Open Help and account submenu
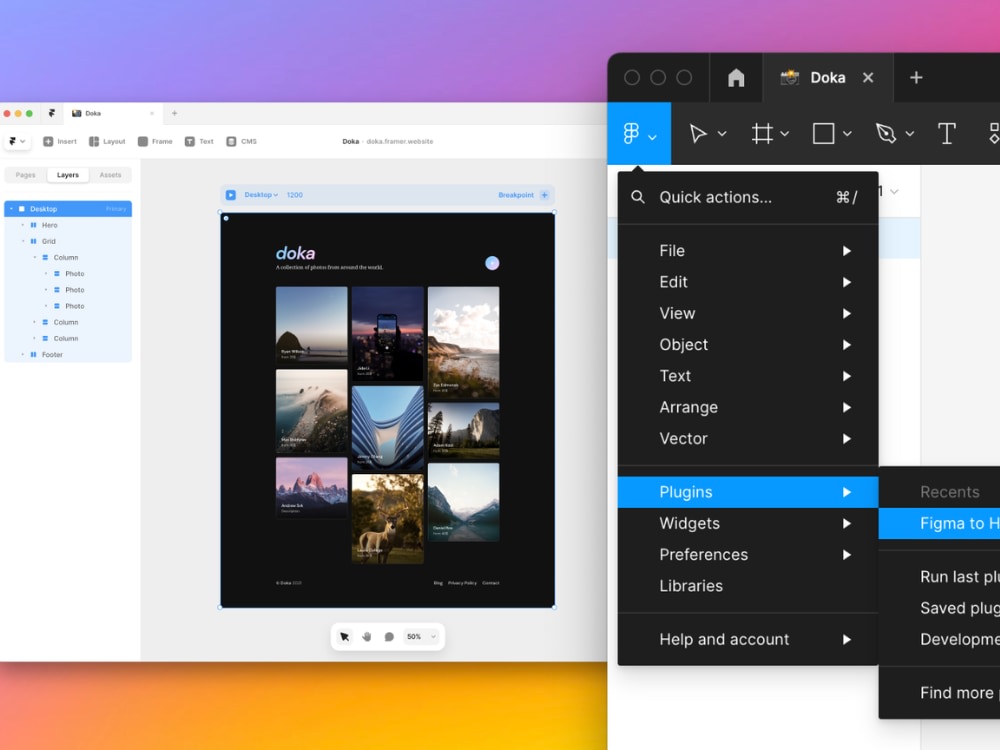The width and height of the screenshot is (1000, 750). 747,639
